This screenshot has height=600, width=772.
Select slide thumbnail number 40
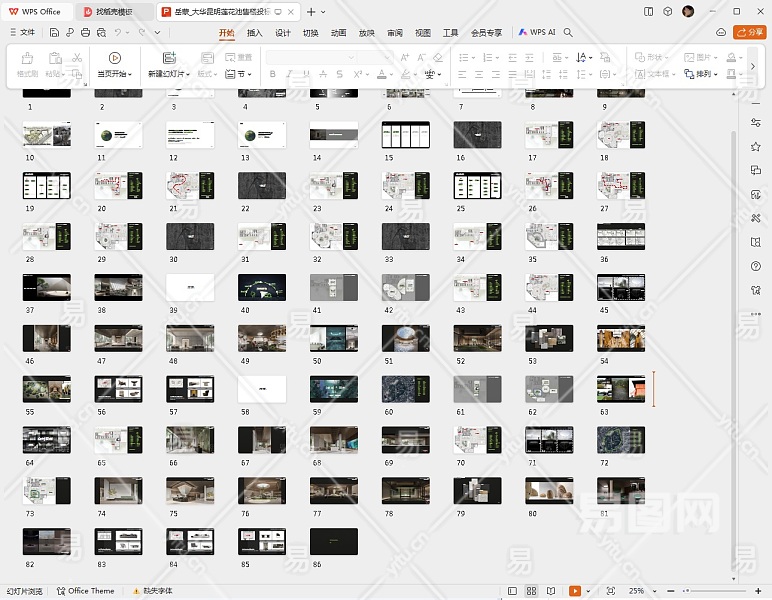pos(262,287)
